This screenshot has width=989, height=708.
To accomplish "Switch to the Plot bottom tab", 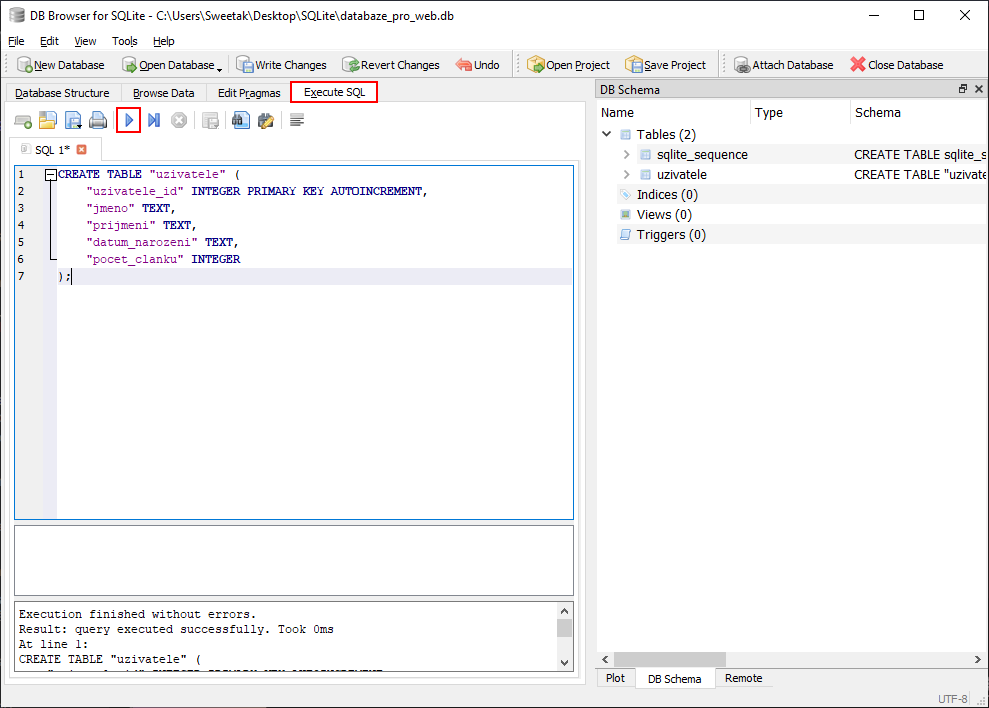I will 615,678.
